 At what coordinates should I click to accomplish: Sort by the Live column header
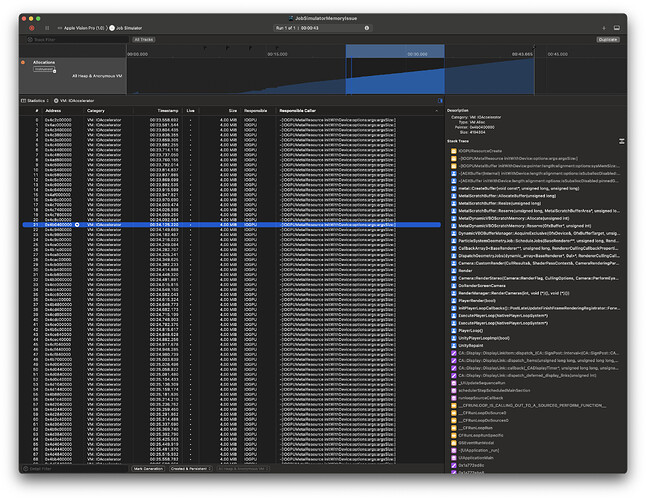(190, 111)
